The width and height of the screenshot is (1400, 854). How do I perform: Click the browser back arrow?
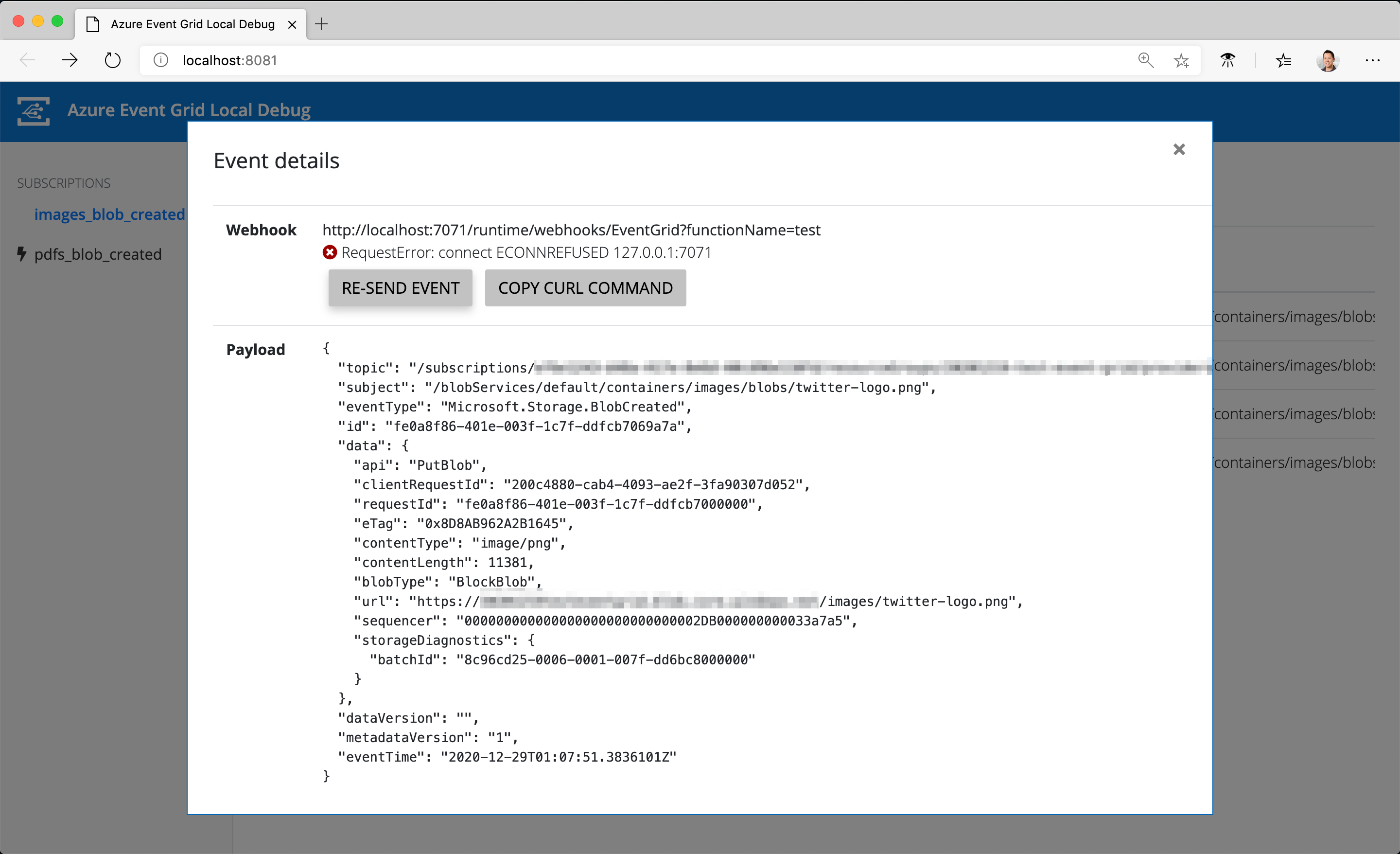point(27,60)
